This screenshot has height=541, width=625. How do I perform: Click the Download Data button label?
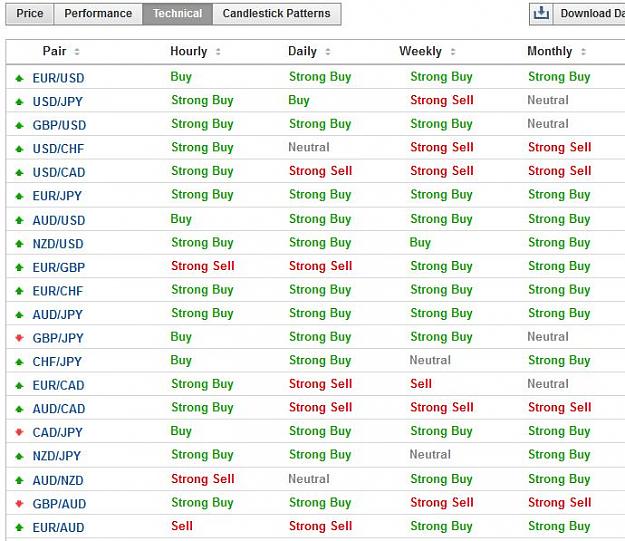click(x=592, y=14)
